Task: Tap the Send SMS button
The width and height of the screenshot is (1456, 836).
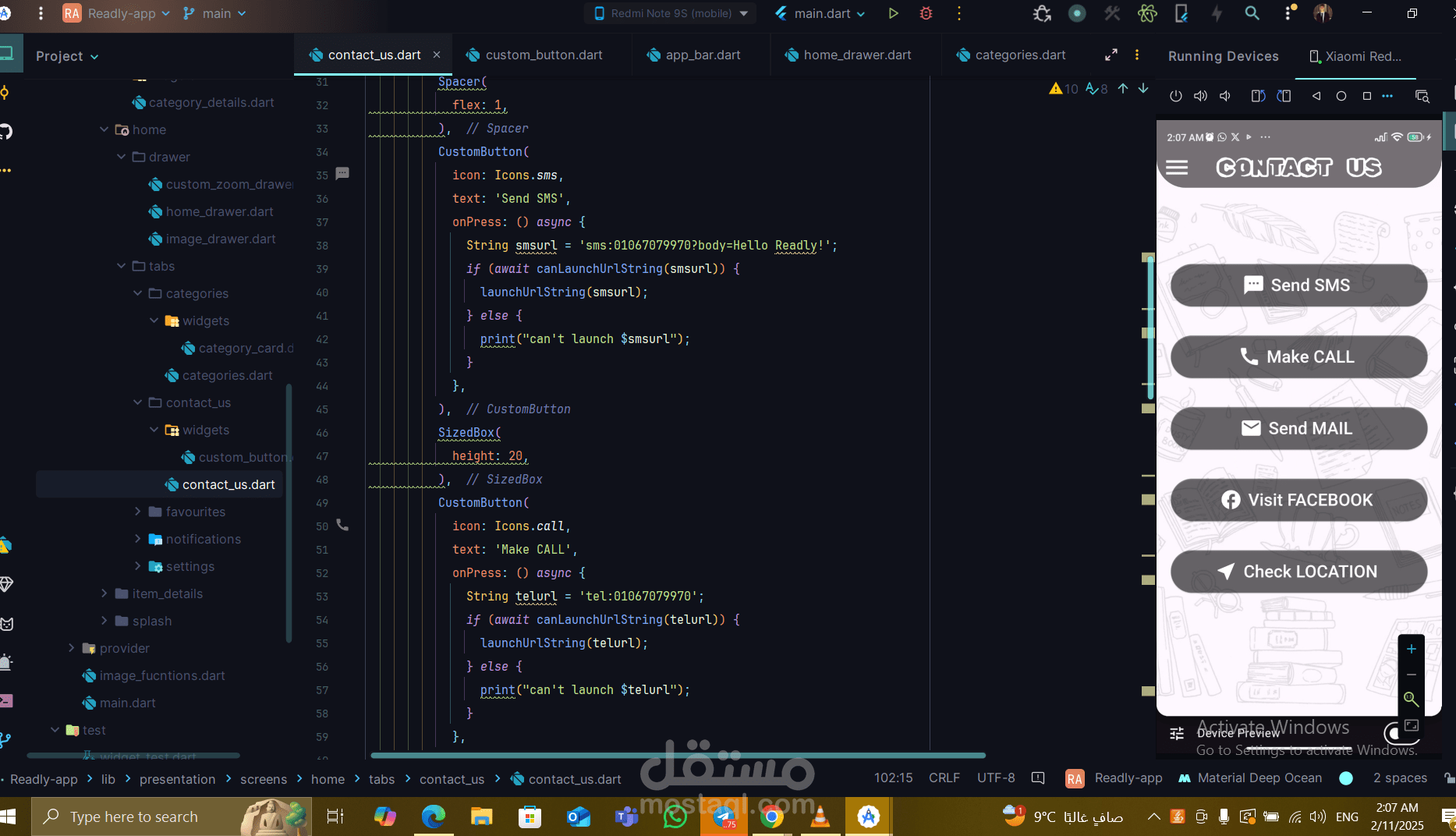Action: (x=1298, y=285)
